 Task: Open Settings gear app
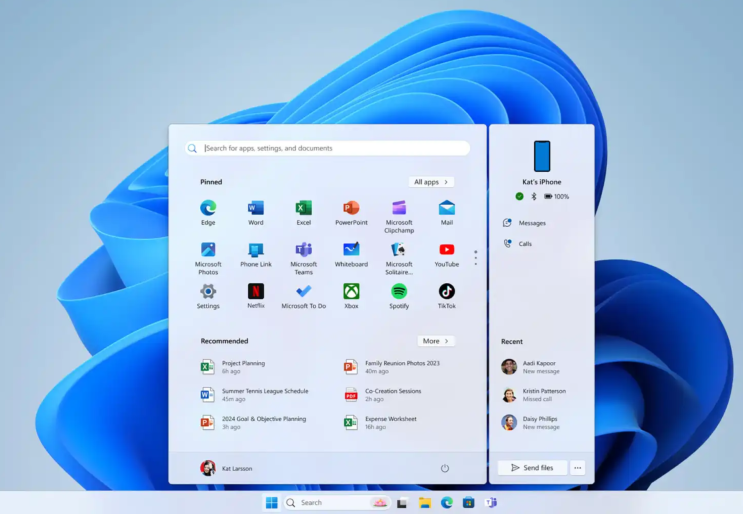point(208,296)
